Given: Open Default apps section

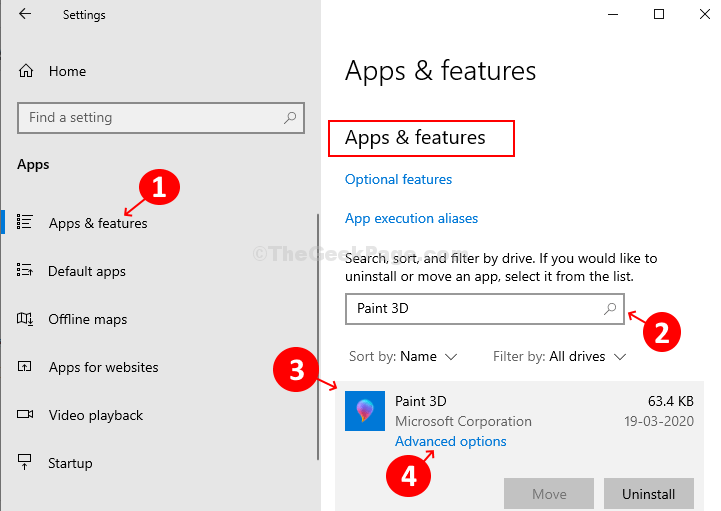Looking at the screenshot, I should pos(87,271).
